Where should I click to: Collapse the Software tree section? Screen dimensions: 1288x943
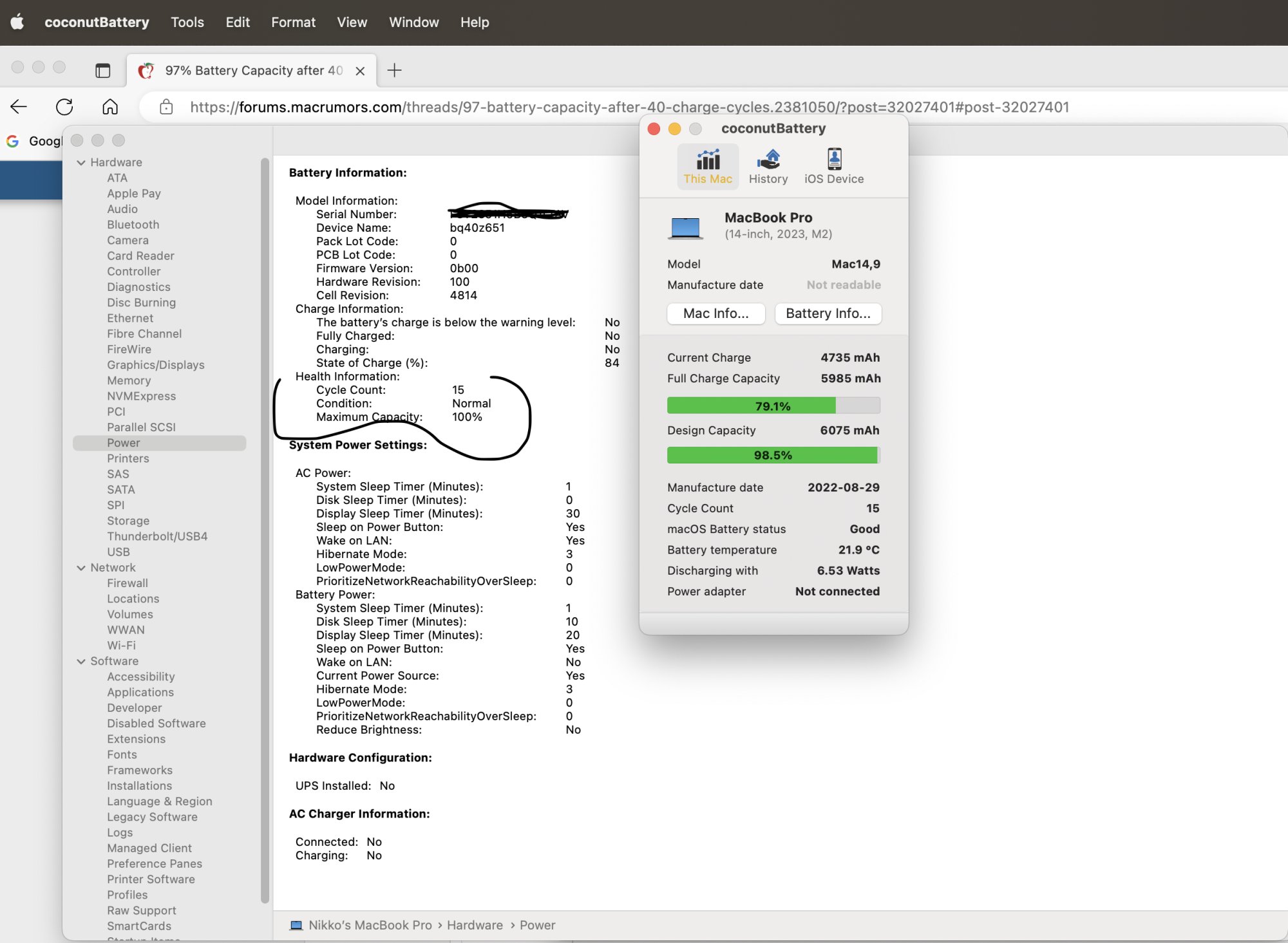coord(81,661)
